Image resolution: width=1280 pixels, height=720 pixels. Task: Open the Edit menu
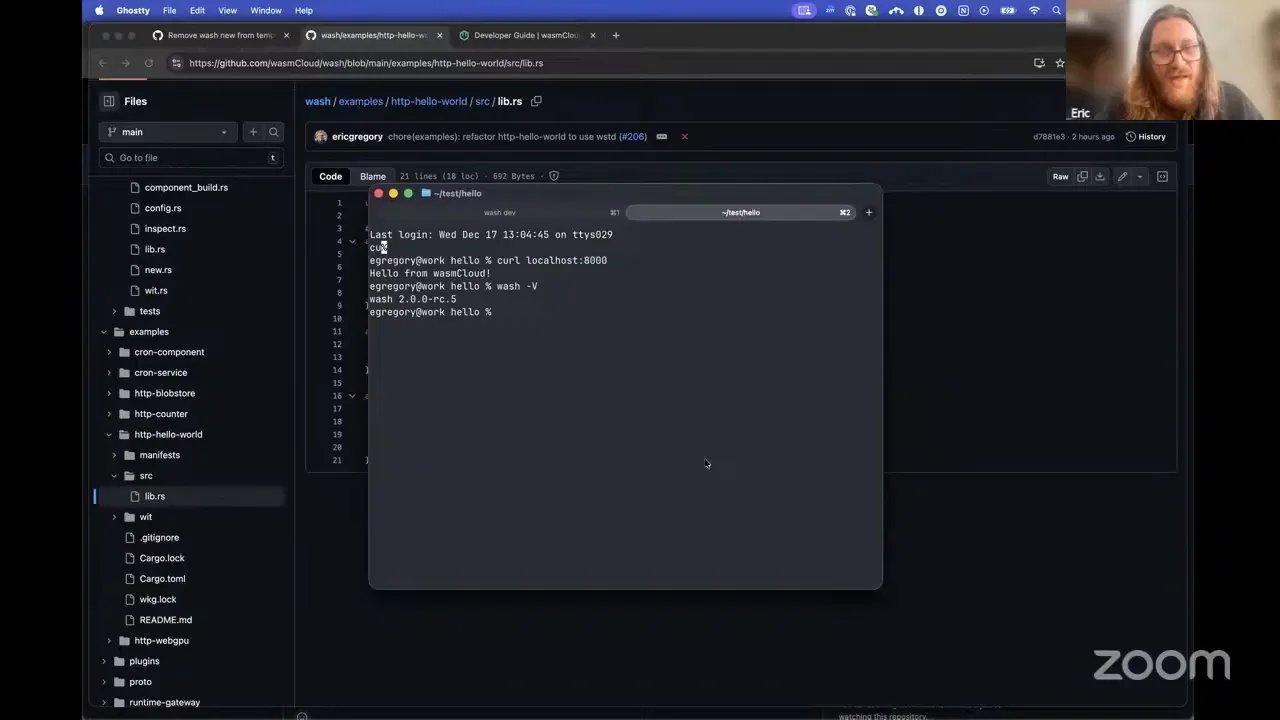(197, 10)
